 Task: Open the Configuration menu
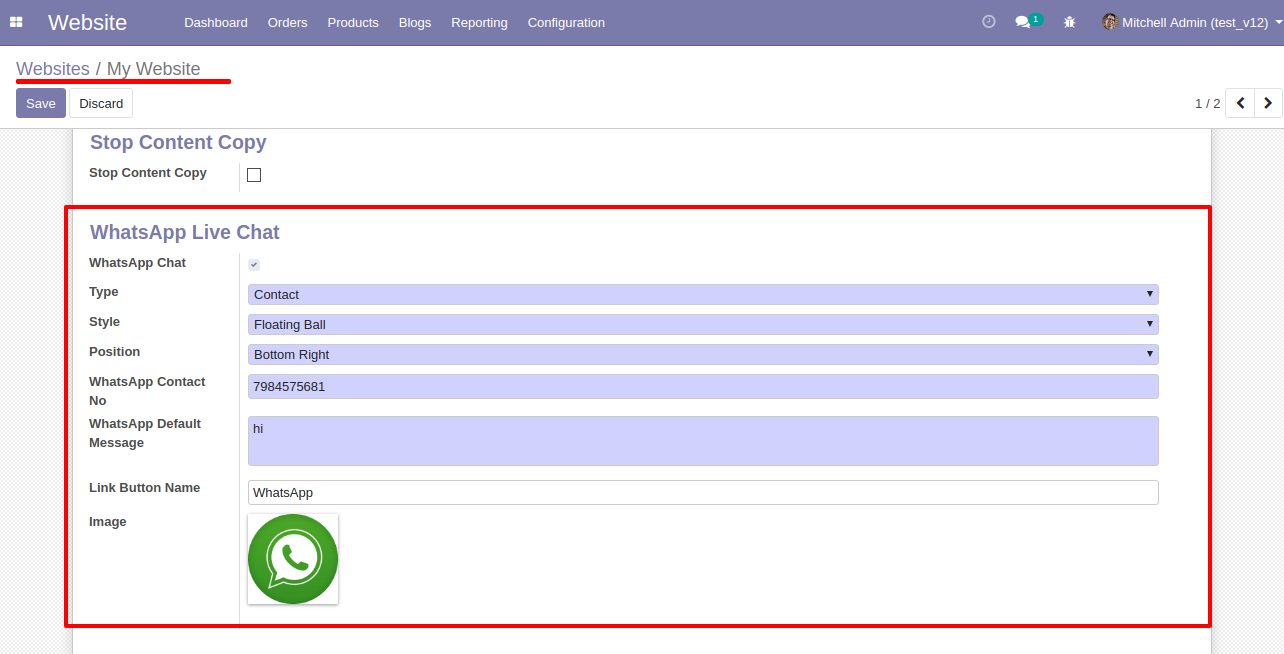pyautogui.click(x=566, y=22)
